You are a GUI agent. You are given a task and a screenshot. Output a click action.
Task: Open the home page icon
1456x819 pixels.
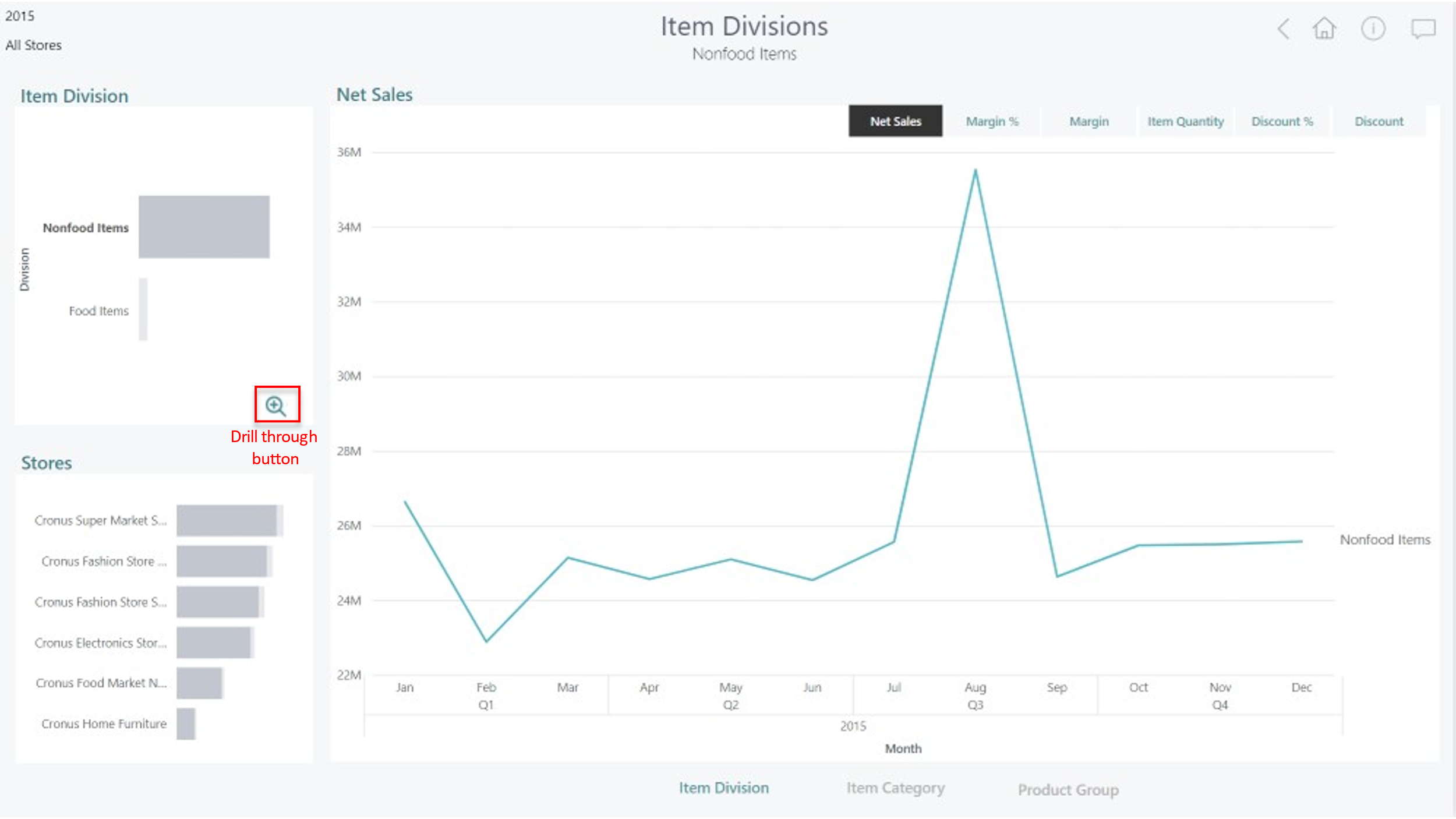pos(1324,28)
